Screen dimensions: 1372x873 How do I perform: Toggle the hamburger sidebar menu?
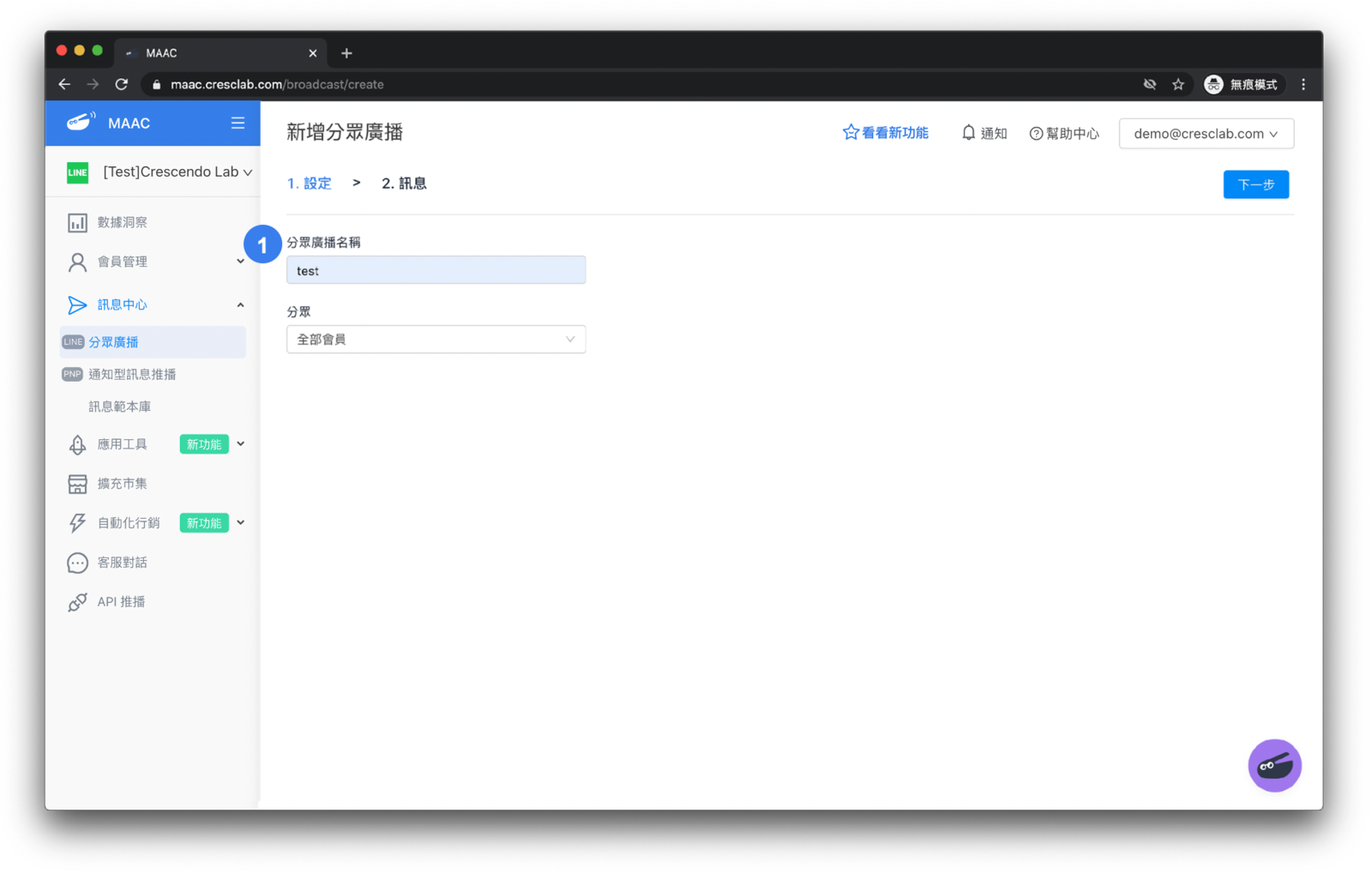click(x=238, y=123)
